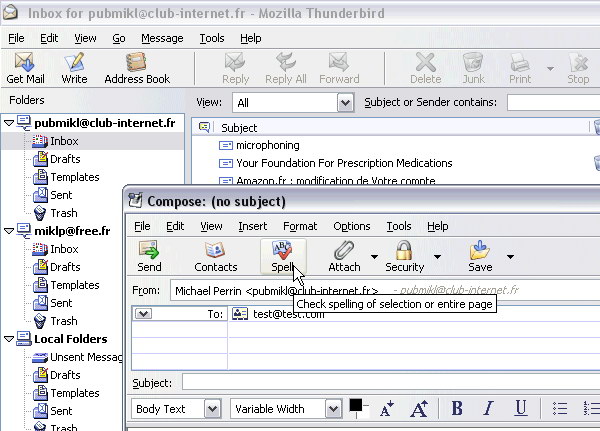Click larger font size icon
The image size is (600, 431).
tap(419, 409)
